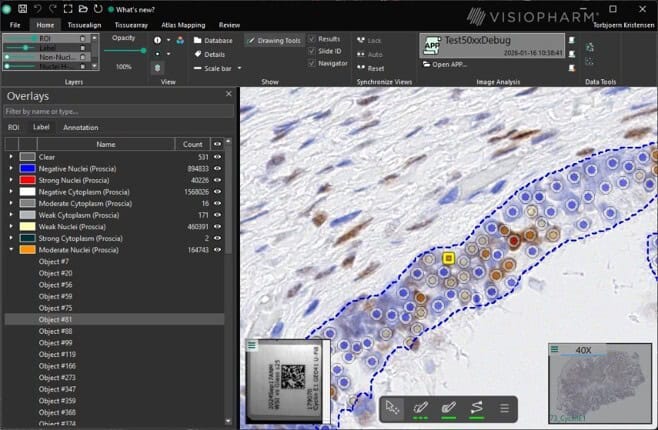Hide Strong Nuclei (Proscia) label eye icon
This screenshot has height=430, width=658.
[x=217, y=180]
